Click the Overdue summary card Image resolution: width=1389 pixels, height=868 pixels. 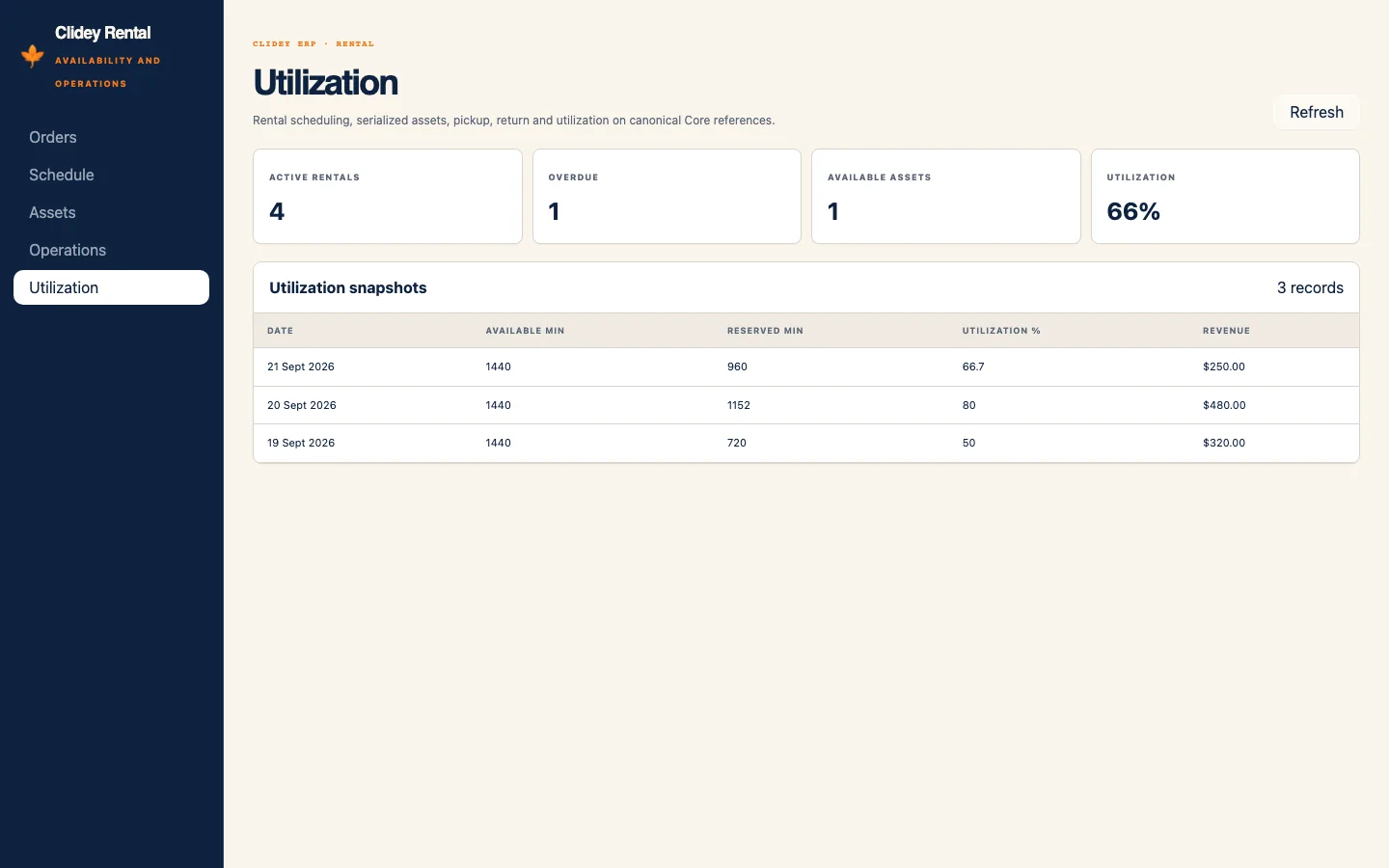667,196
